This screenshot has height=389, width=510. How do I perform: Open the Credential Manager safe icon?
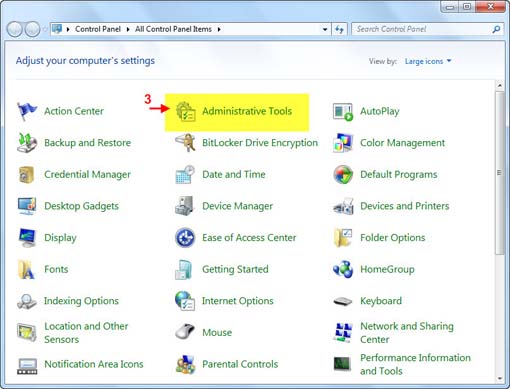27,174
